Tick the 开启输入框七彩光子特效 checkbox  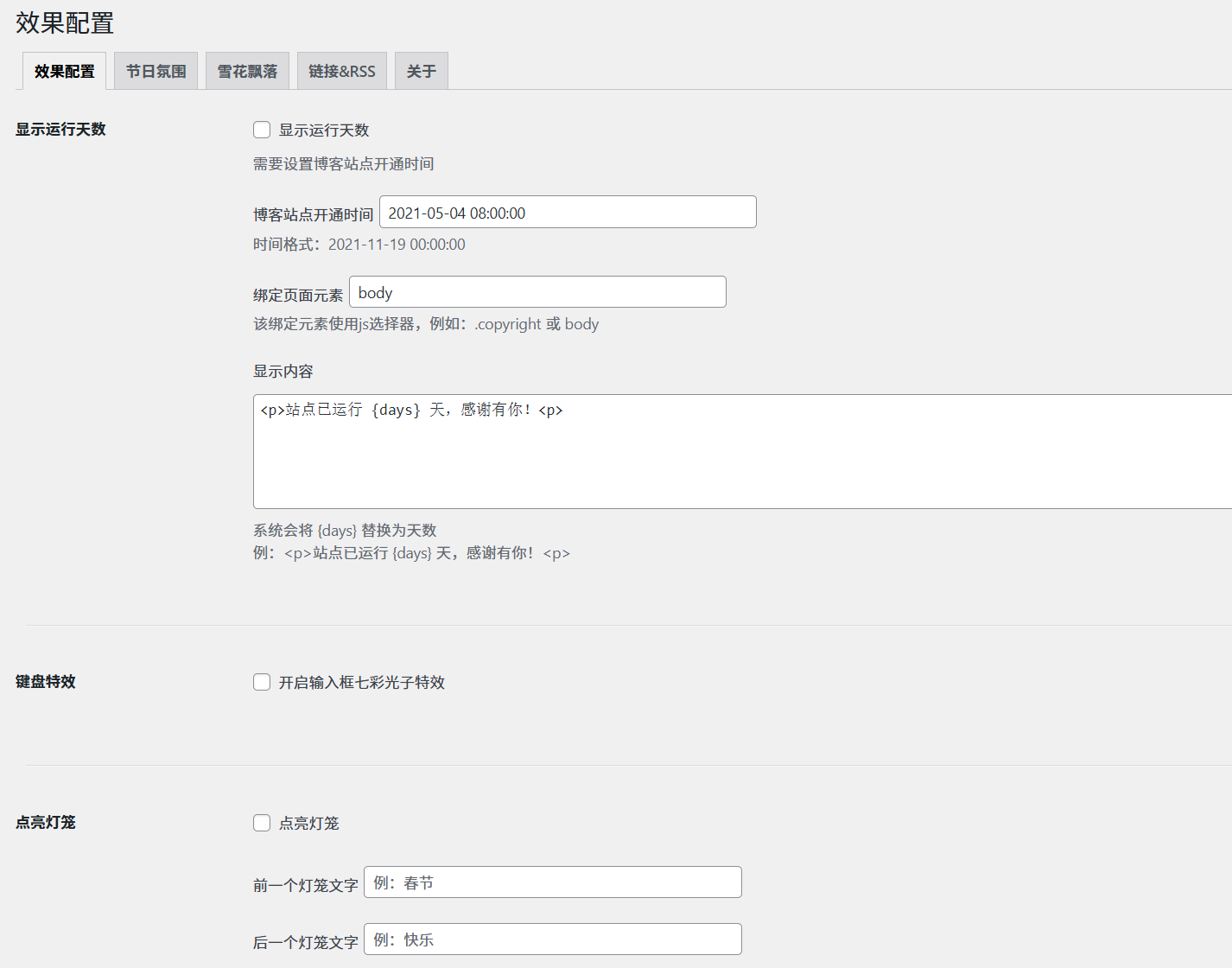[262, 682]
